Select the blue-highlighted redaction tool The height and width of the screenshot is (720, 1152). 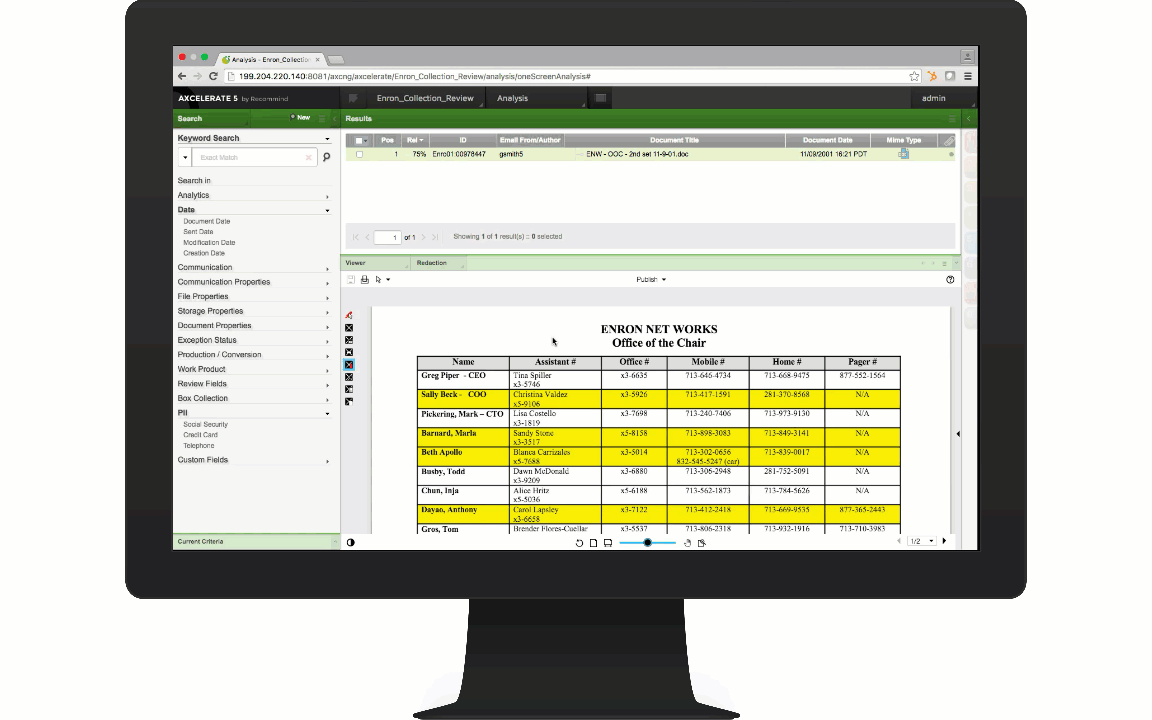pos(349,364)
